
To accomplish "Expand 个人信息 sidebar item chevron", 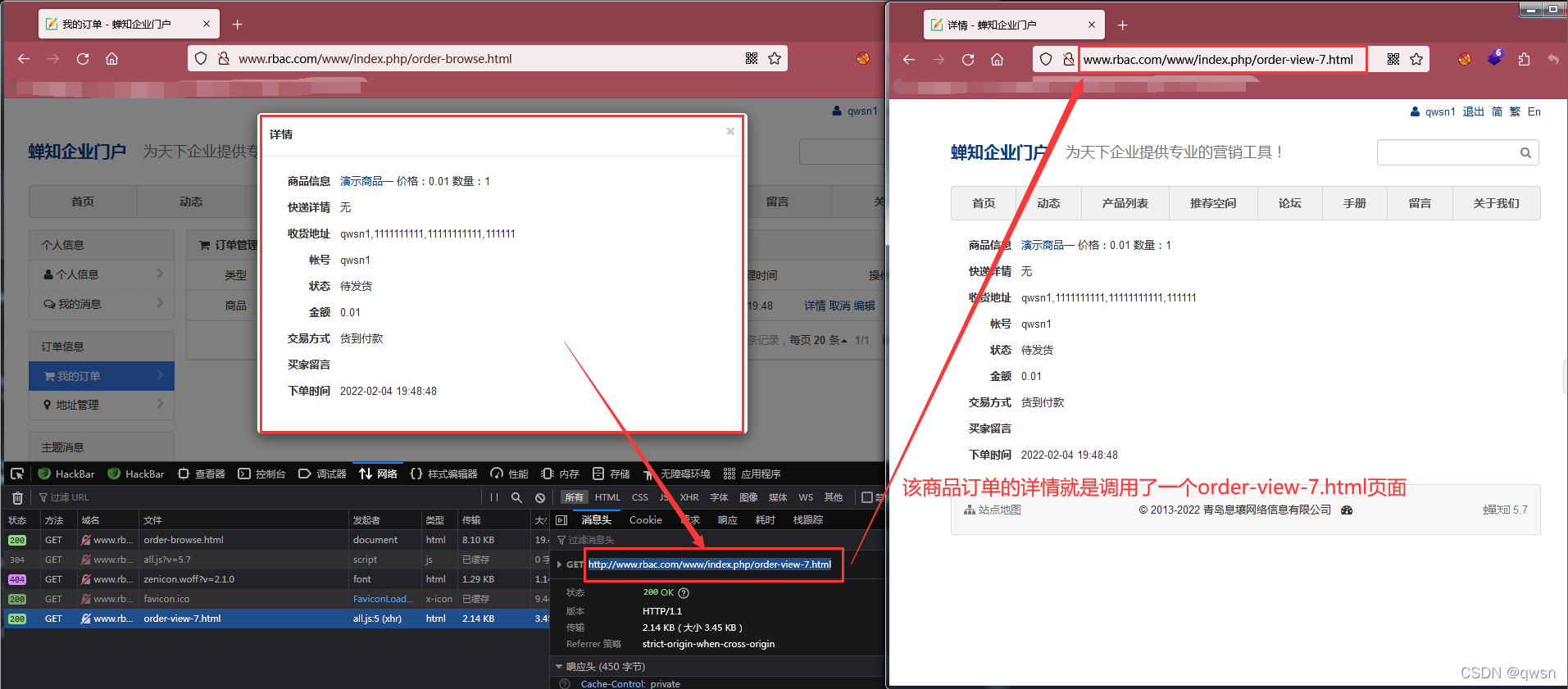I will tap(160, 274).
